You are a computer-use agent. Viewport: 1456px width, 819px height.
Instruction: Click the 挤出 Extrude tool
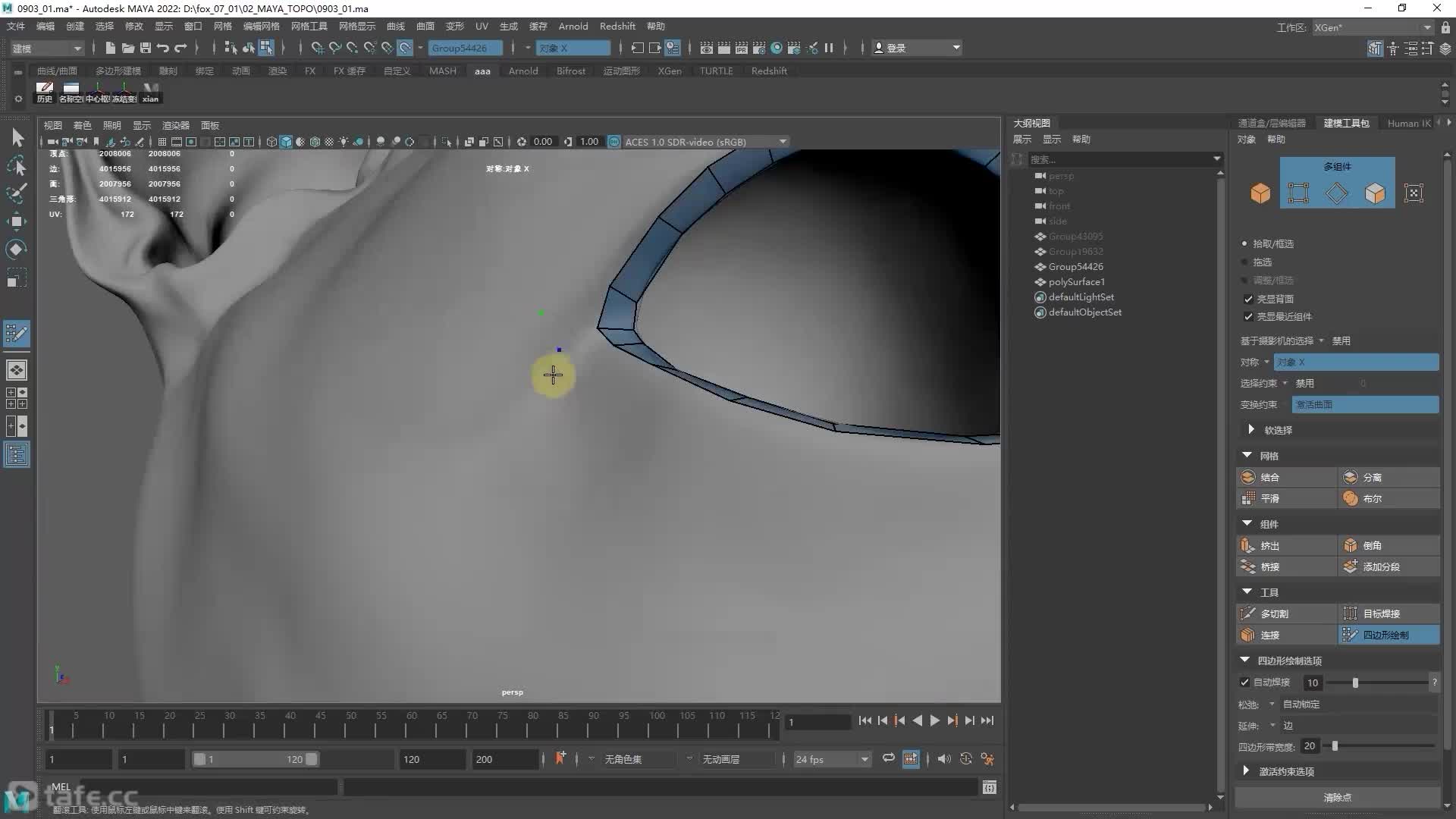[1286, 545]
